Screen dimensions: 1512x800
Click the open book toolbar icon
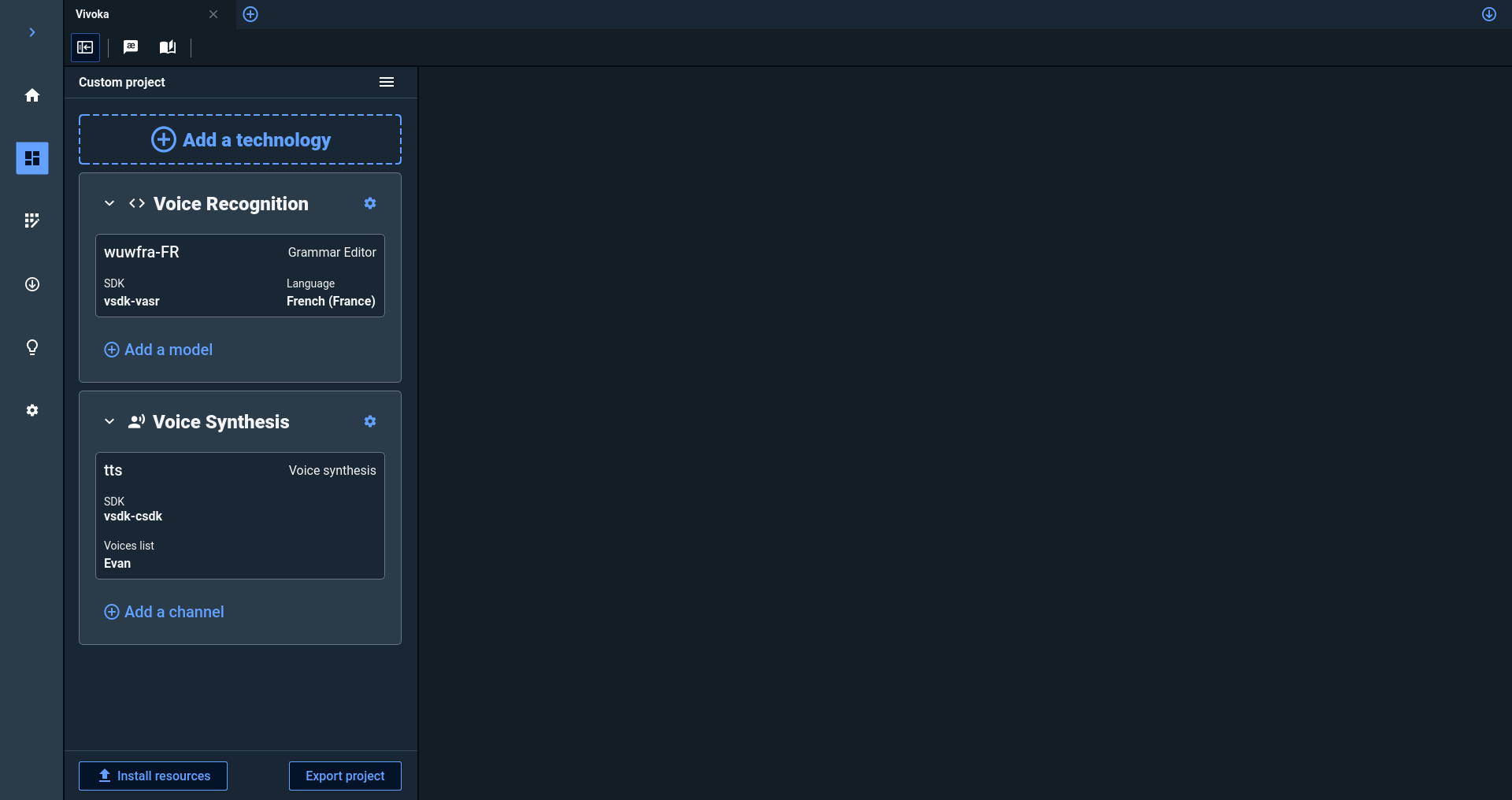pyautogui.click(x=168, y=47)
